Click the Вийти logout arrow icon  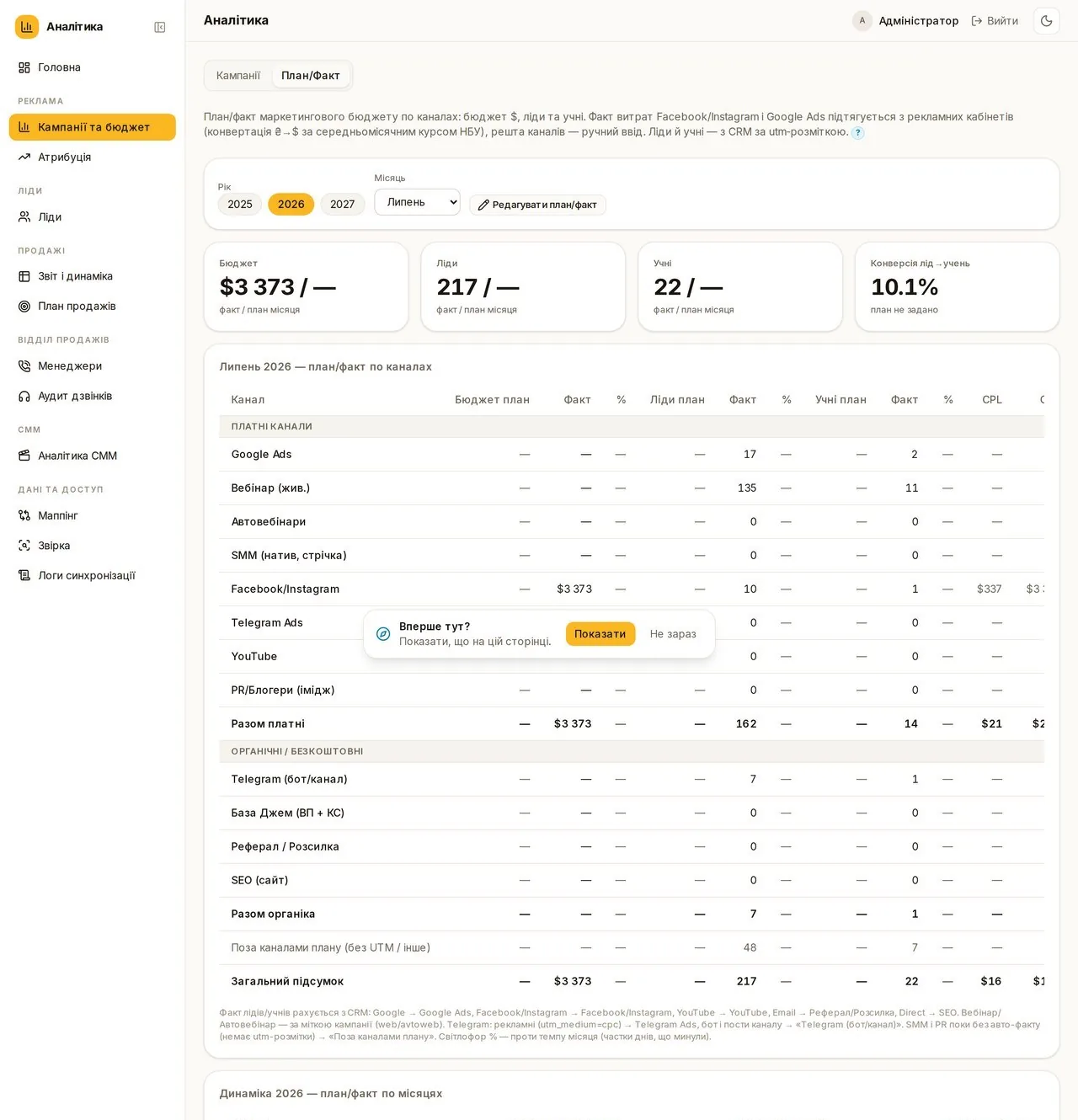click(x=977, y=21)
